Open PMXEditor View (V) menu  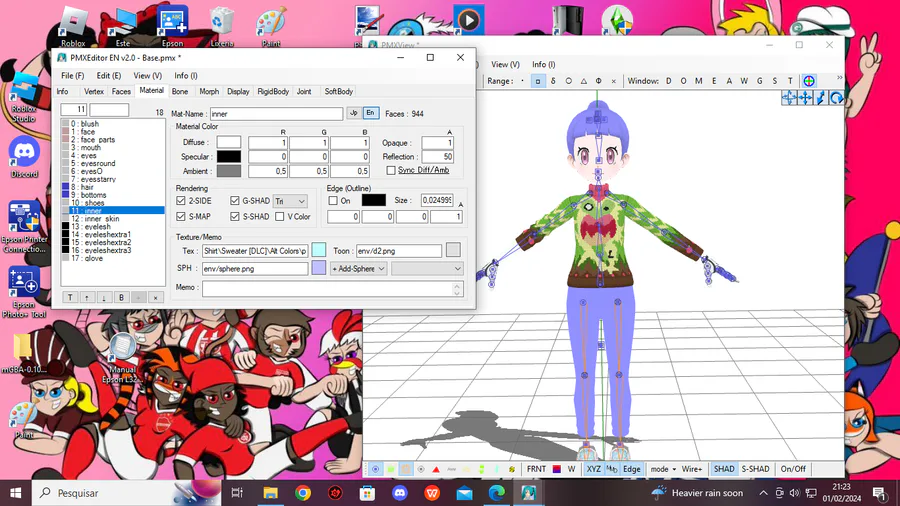pyautogui.click(x=148, y=76)
